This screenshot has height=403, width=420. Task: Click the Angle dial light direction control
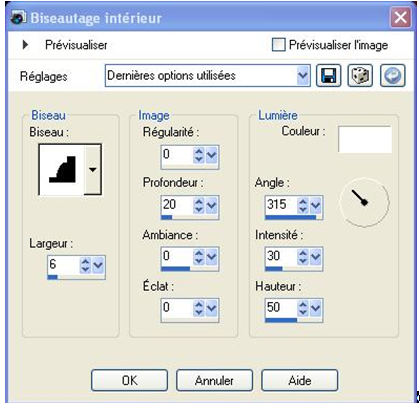364,202
